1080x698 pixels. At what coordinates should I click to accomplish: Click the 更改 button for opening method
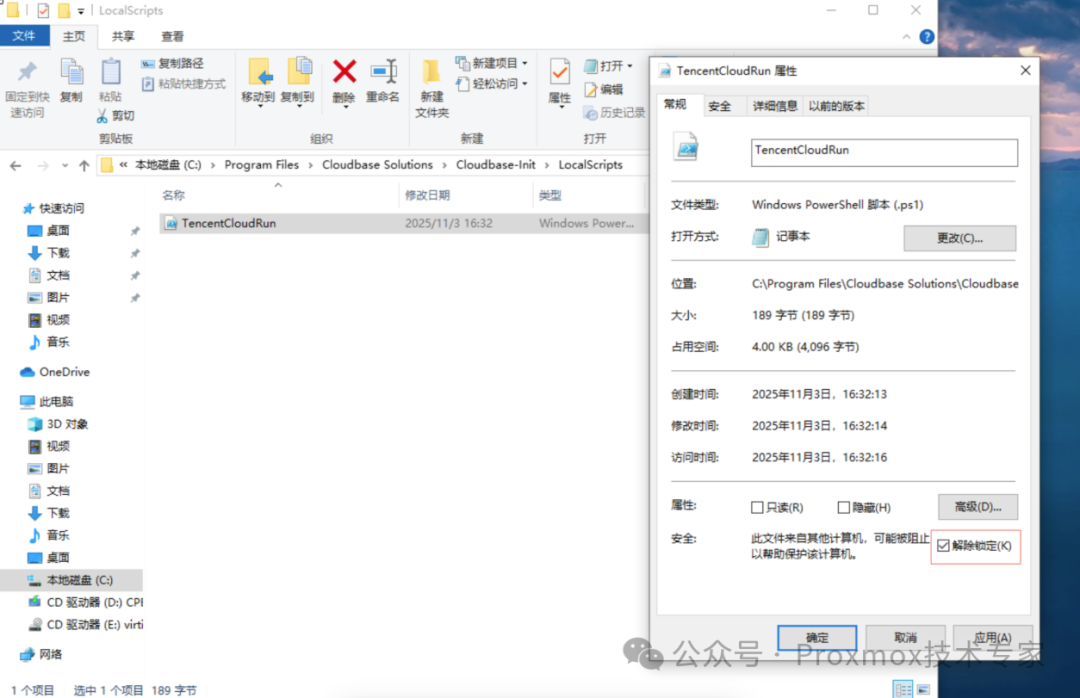pyautogui.click(x=959, y=238)
